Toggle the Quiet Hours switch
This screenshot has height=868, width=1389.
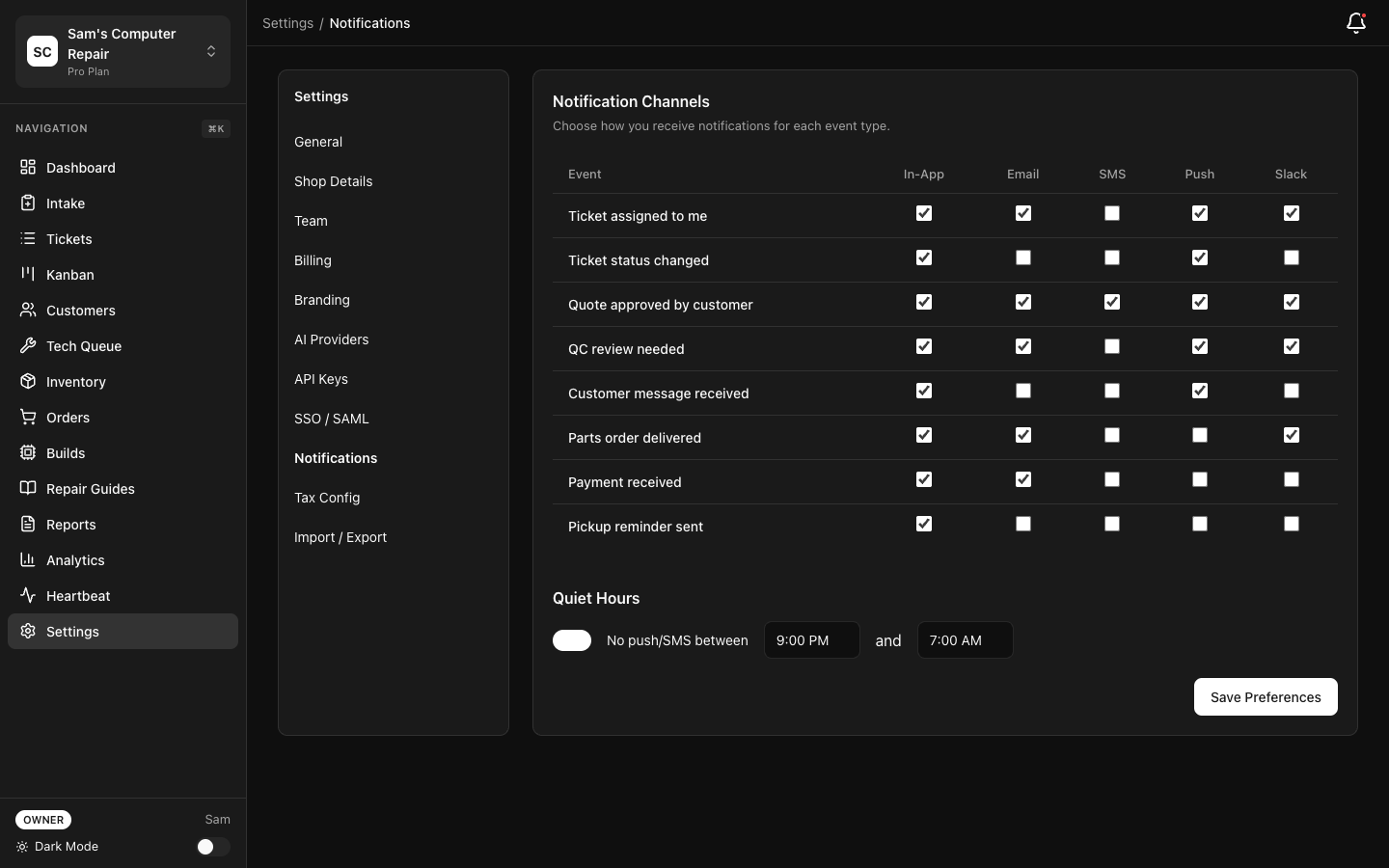click(572, 640)
